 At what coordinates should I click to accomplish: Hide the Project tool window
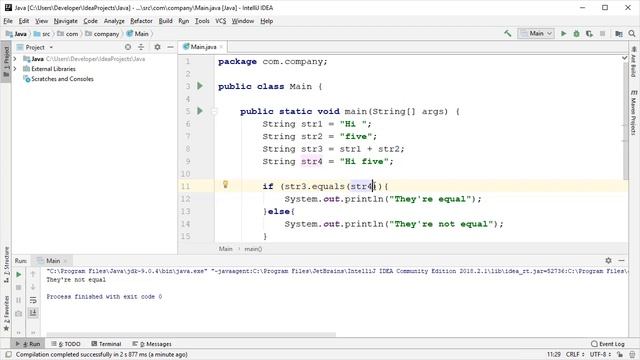tap(170, 47)
